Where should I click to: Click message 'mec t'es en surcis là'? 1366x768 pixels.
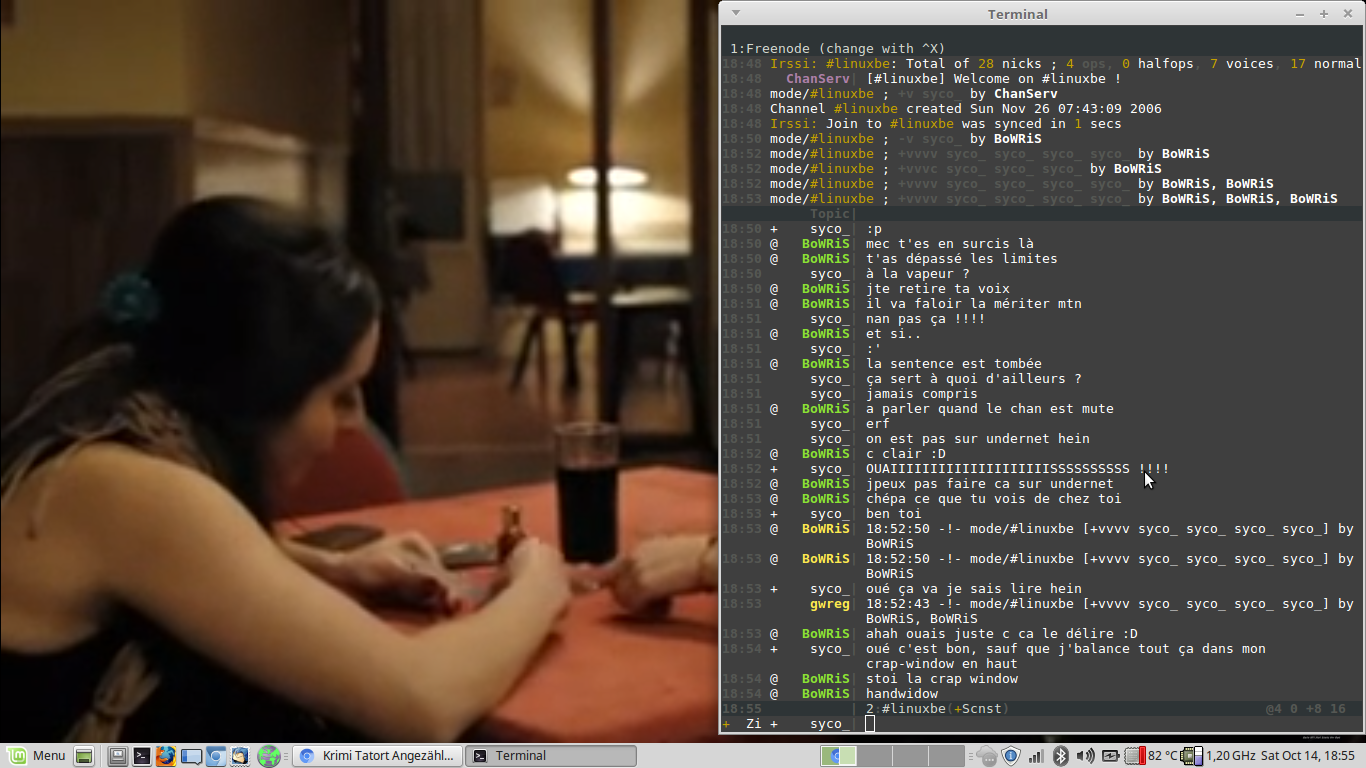(950, 243)
